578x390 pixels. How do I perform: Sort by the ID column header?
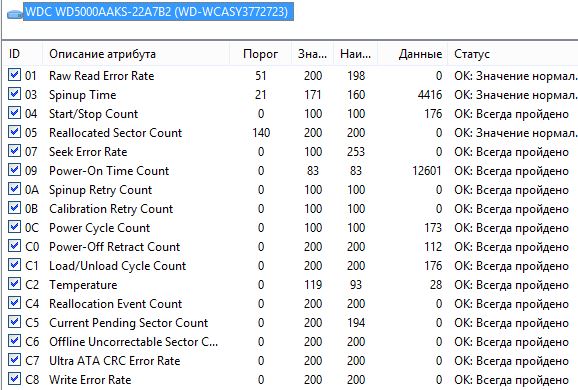[x=22, y=54]
